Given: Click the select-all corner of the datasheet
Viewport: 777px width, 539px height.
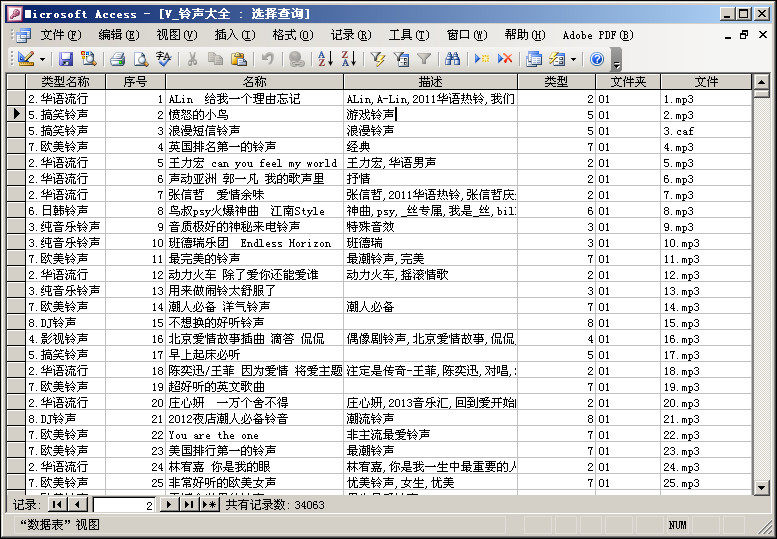Looking at the screenshot, I should click(16, 82).
